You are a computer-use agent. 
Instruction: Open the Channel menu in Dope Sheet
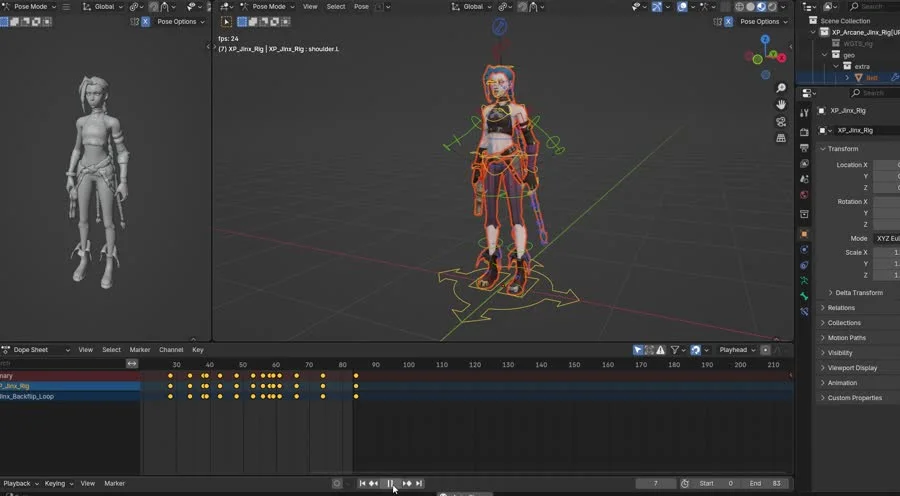171,350
